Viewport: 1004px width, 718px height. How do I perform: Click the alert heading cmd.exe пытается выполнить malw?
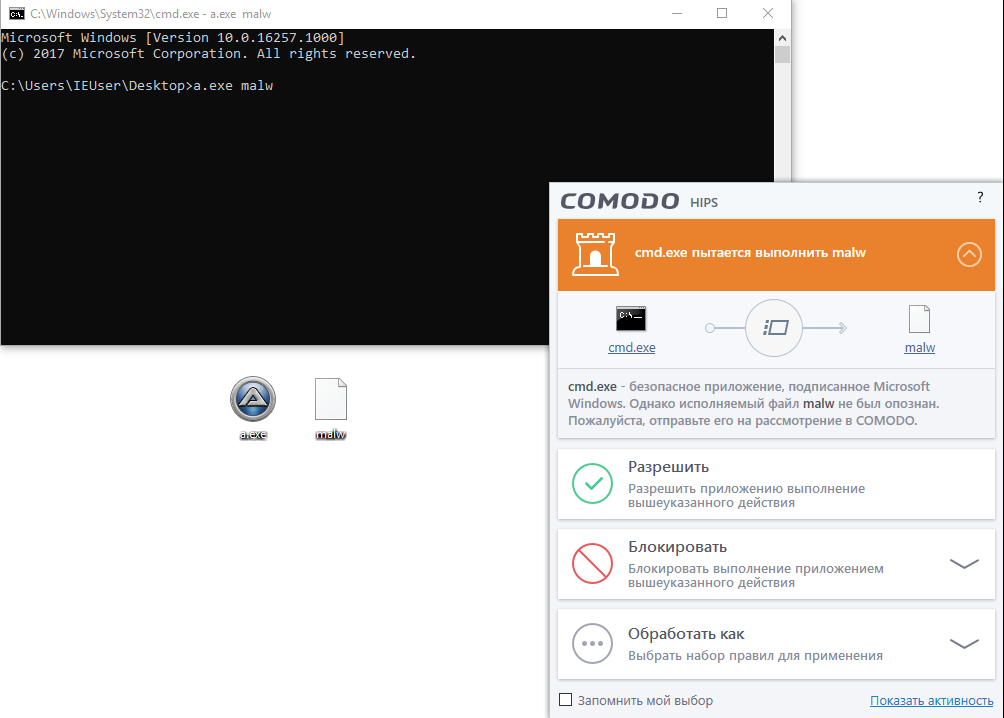click(750, 252)
